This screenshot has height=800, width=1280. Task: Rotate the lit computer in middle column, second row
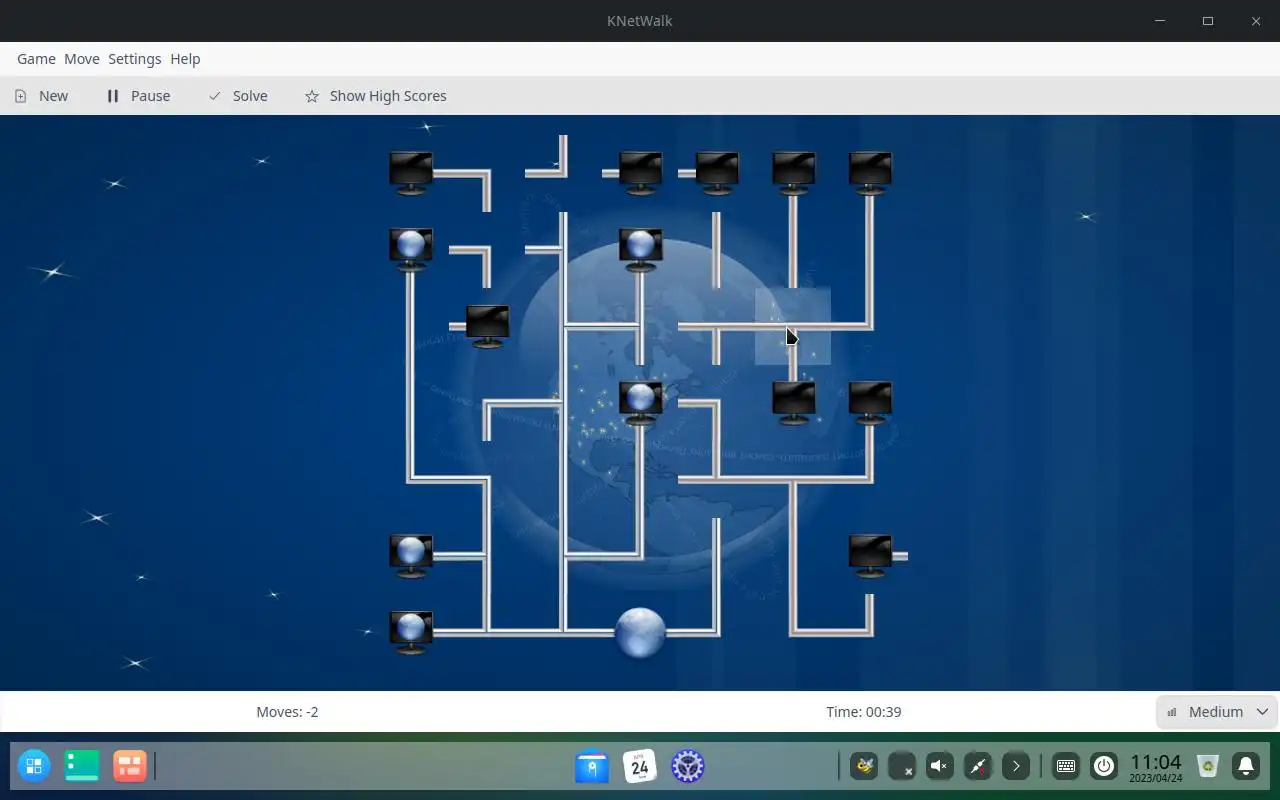[x=640, y=250]
